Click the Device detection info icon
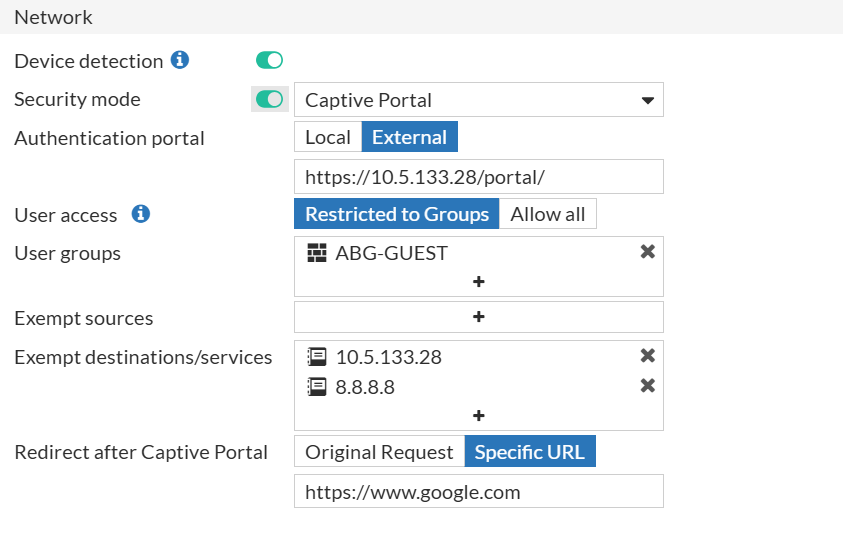Screen dimensions: 843x543 180,60
